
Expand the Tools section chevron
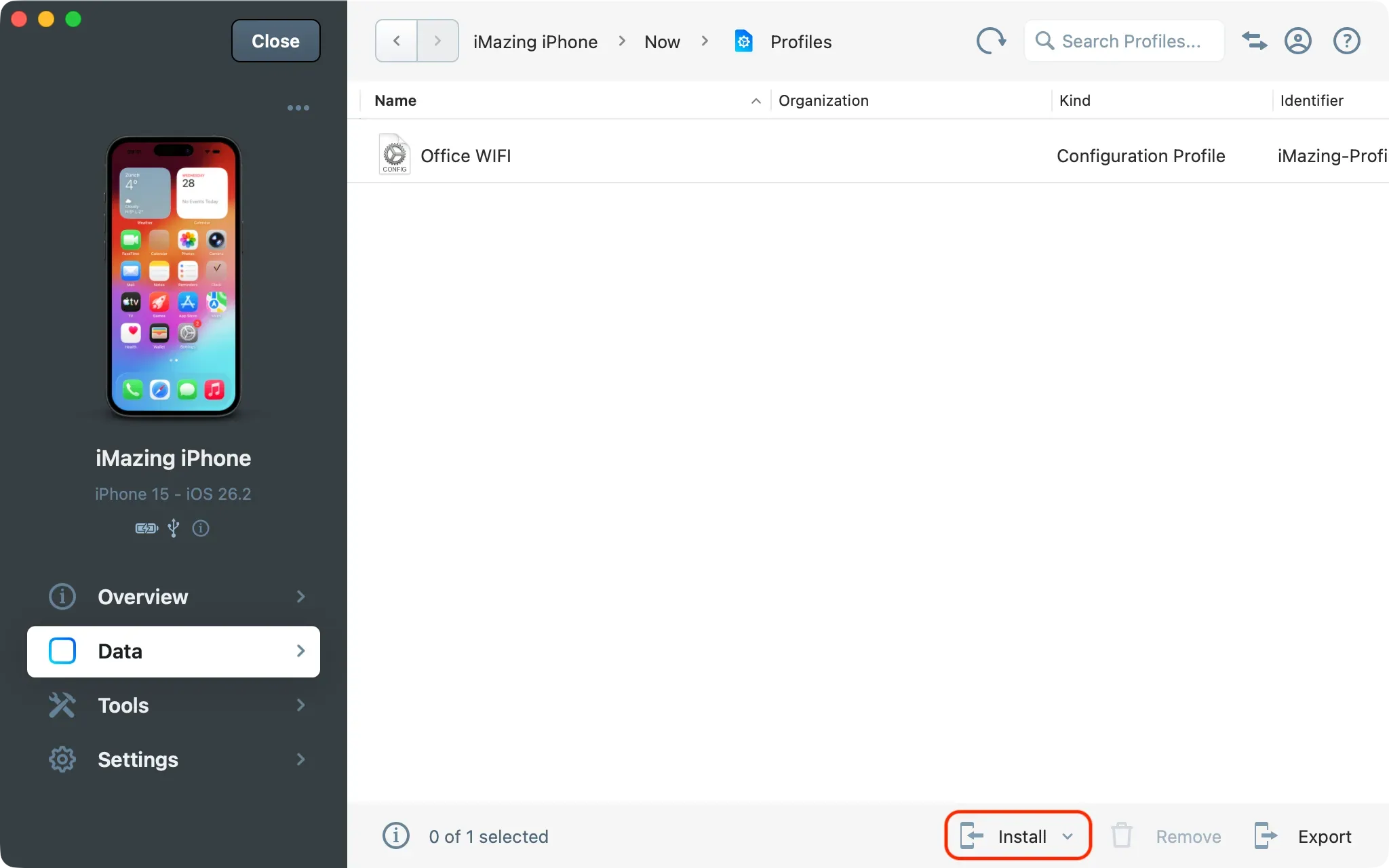tap(300, 705)
